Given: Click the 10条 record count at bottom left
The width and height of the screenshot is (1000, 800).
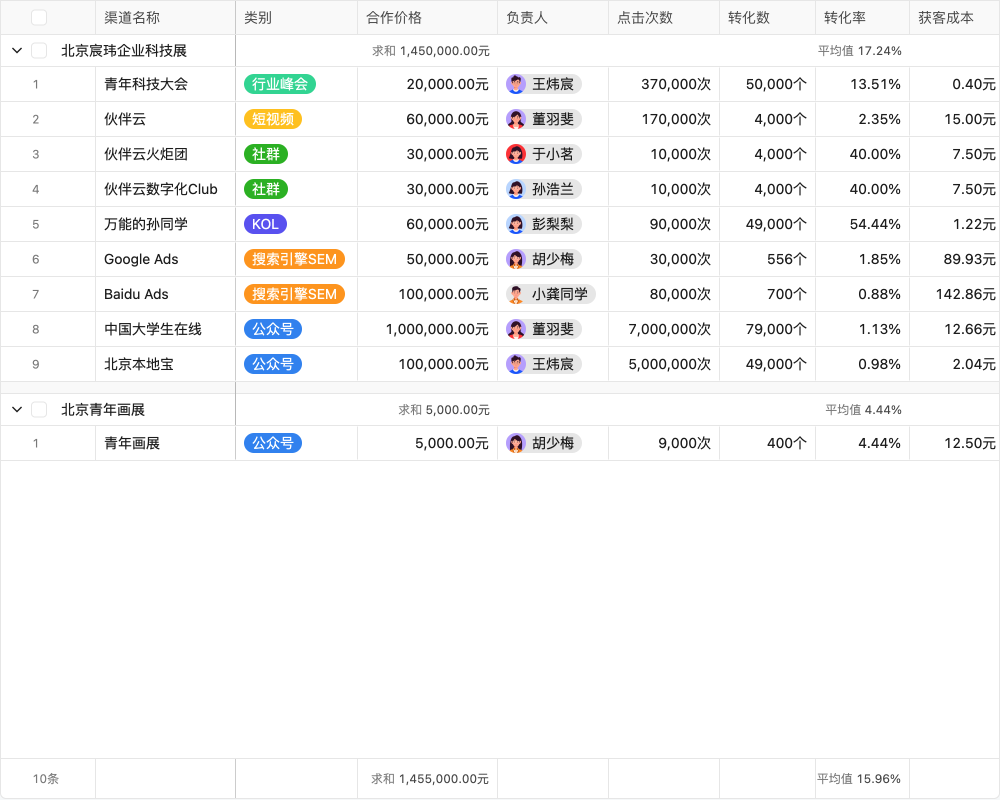Looking at the screenshot, I should tap(47, 778).
